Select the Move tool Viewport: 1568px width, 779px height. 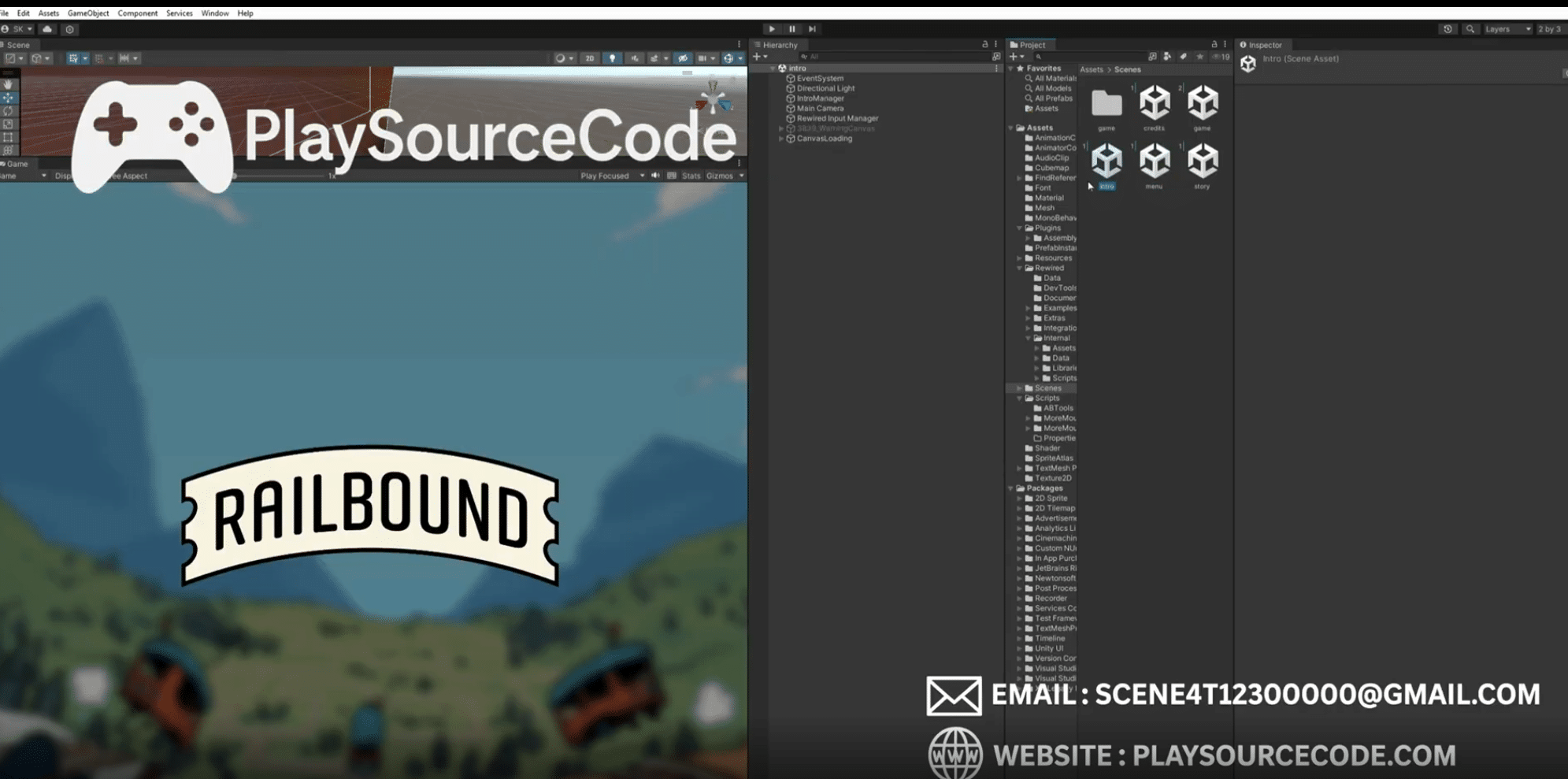pyautogui.click(x=8, y=98)
